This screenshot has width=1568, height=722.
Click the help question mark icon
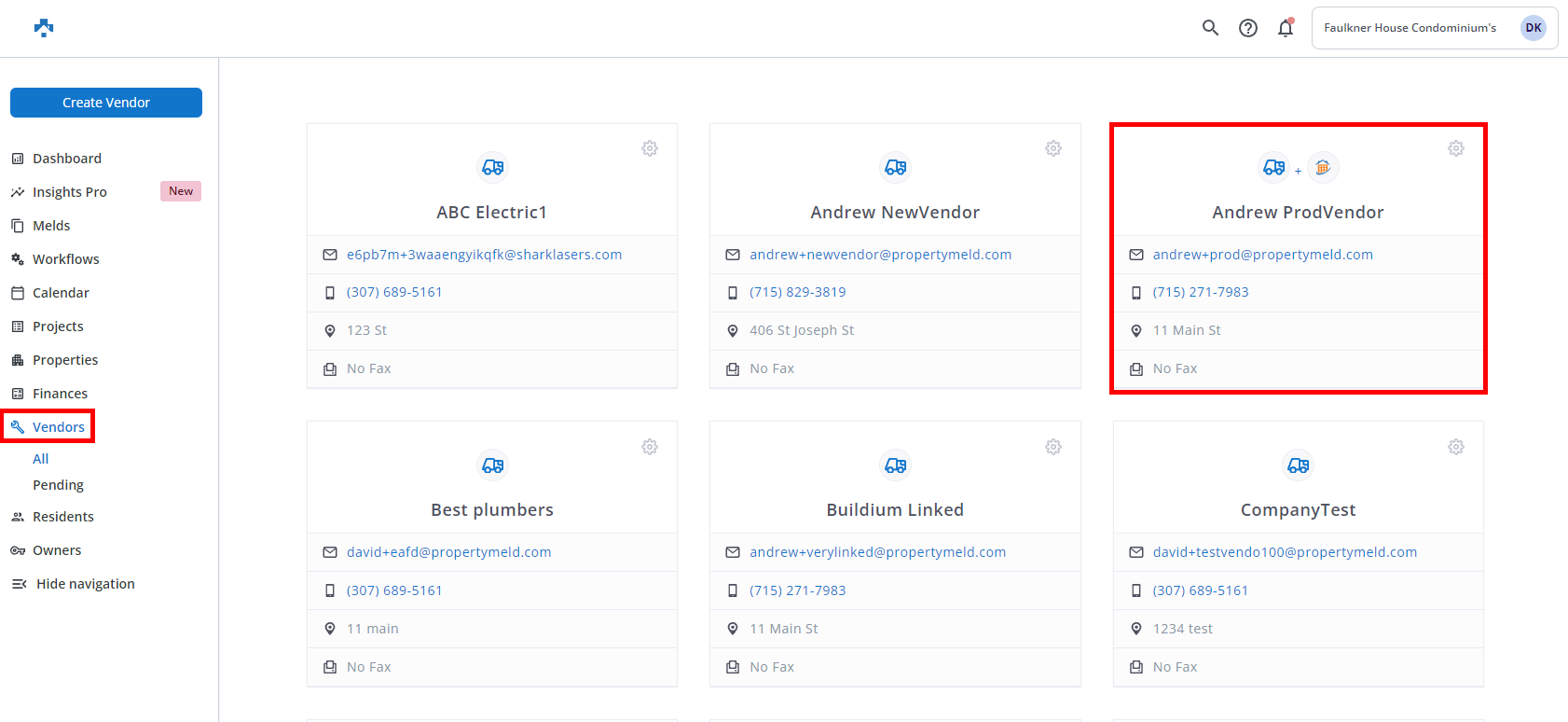[x=1247, y=28]
